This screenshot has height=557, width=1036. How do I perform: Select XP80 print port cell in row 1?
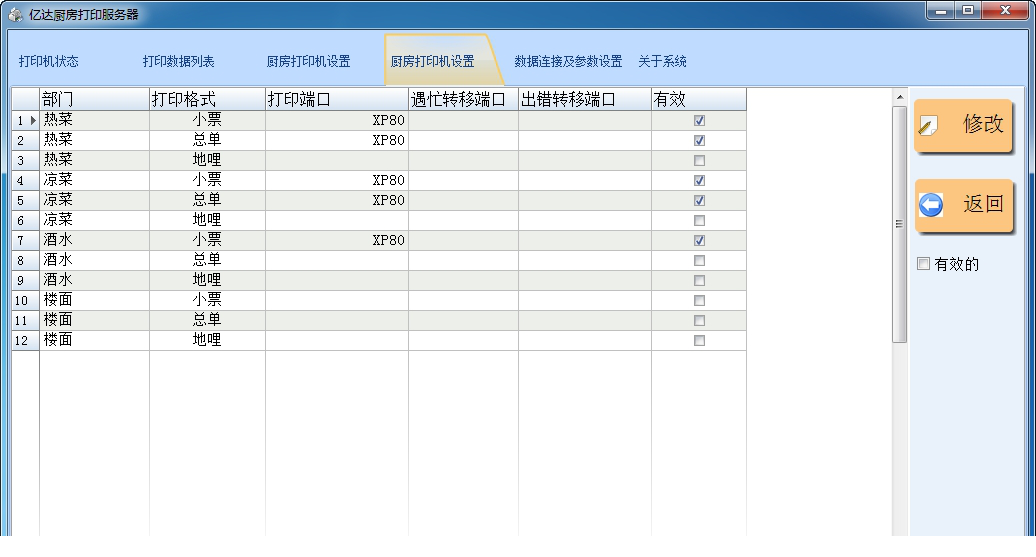(x=337, y=120)
